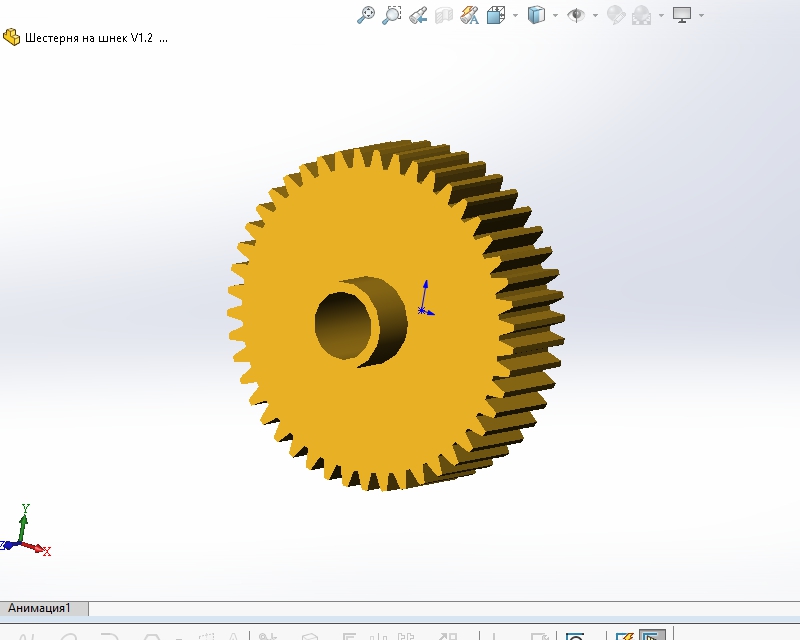Click the blue origin marker on the gear
This screenshot has width=800, height=640.
click(423, 309)
